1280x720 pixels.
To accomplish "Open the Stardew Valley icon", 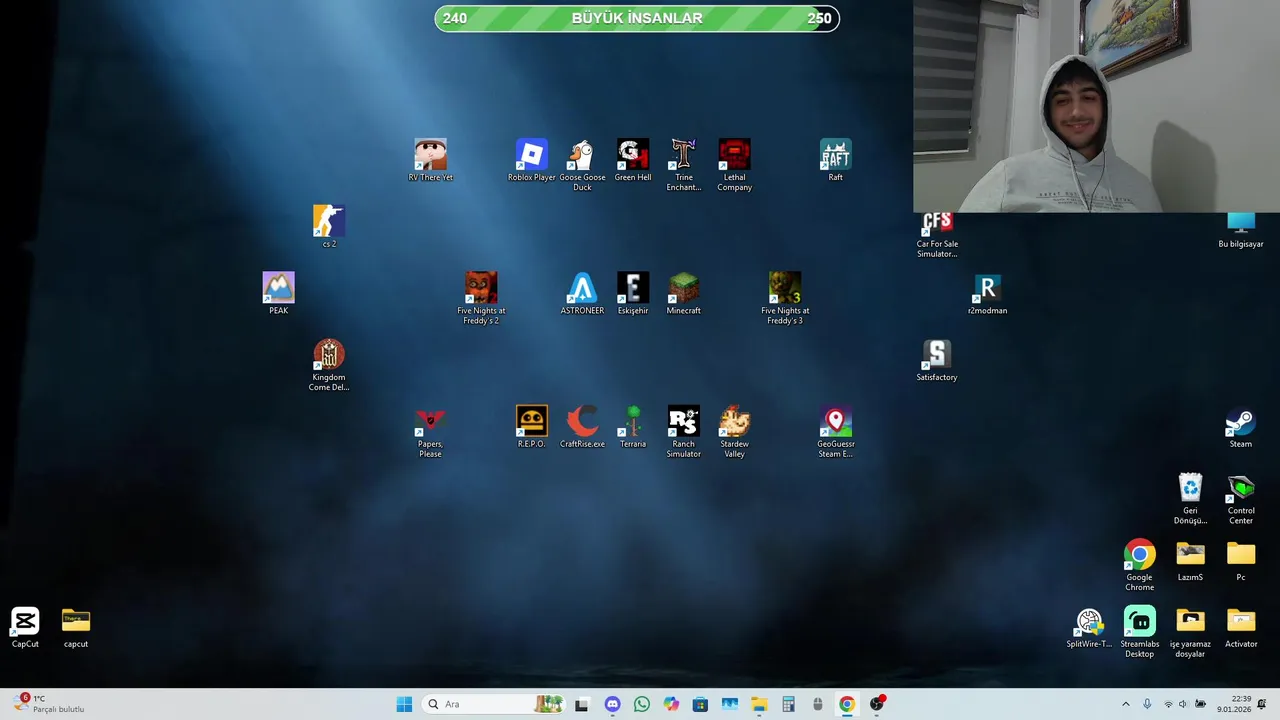I will point(734,432).
